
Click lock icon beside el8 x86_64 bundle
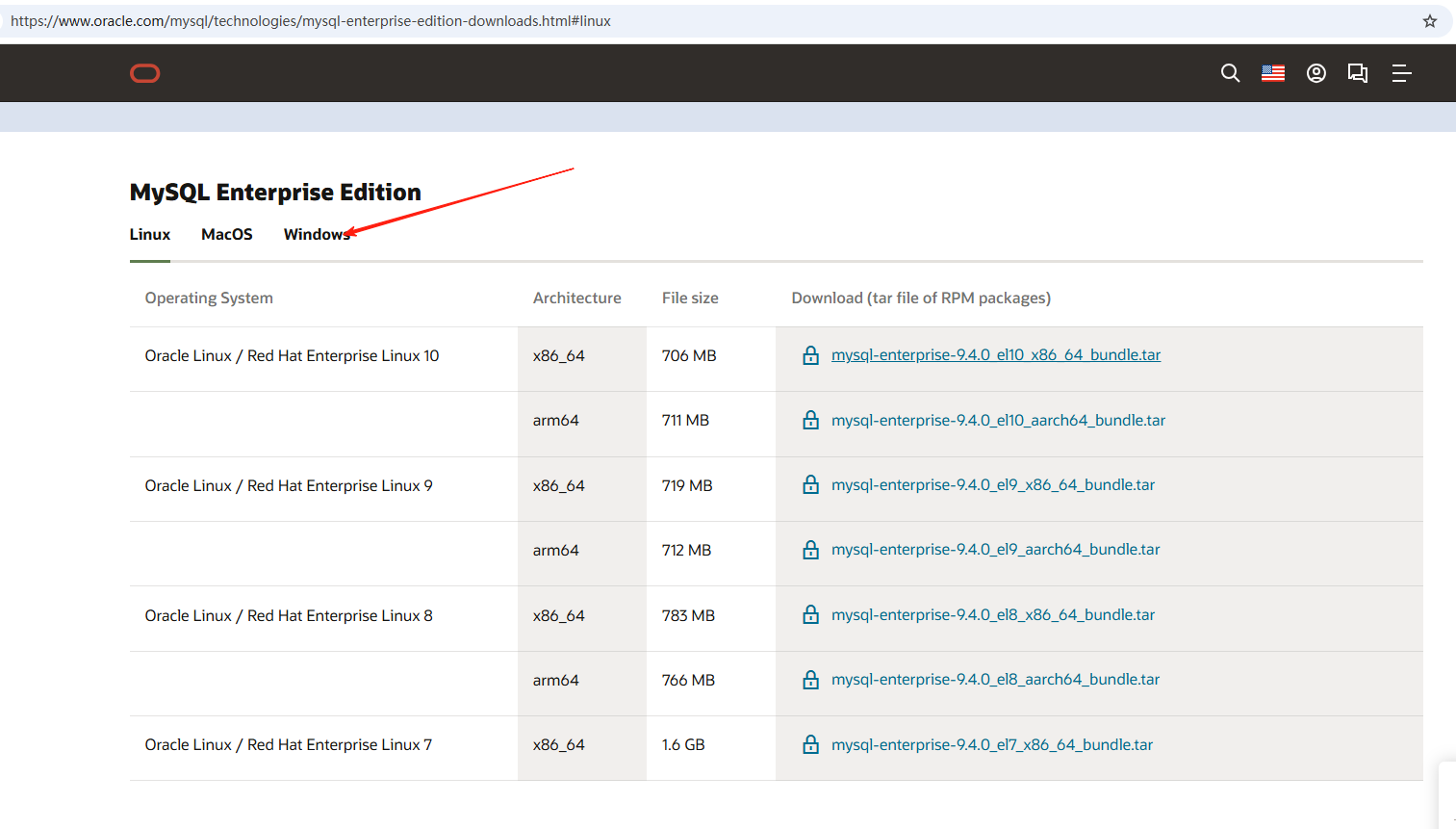click(x=811, y=614)
